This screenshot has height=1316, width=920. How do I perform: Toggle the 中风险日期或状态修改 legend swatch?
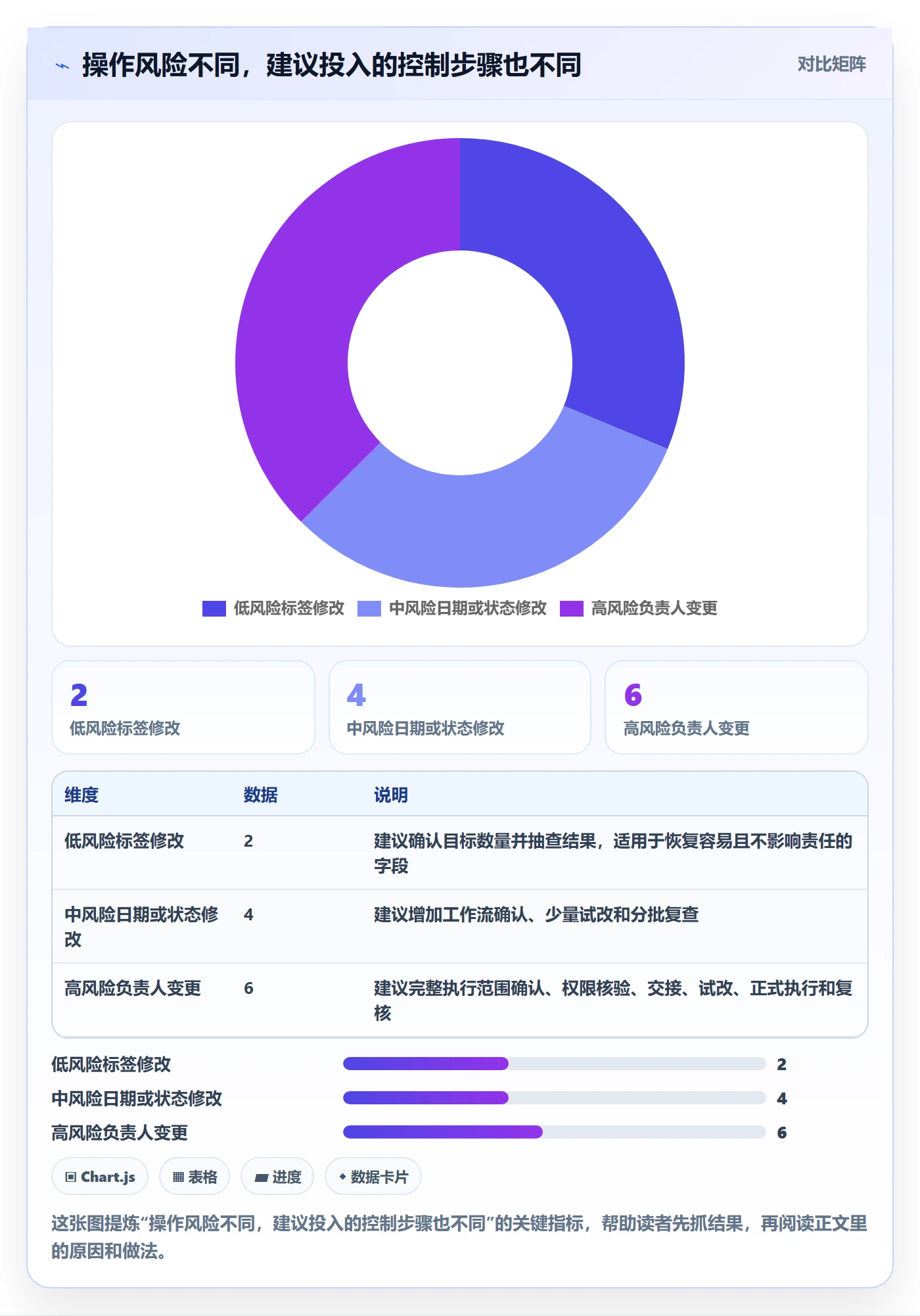[x=369, y=608]
